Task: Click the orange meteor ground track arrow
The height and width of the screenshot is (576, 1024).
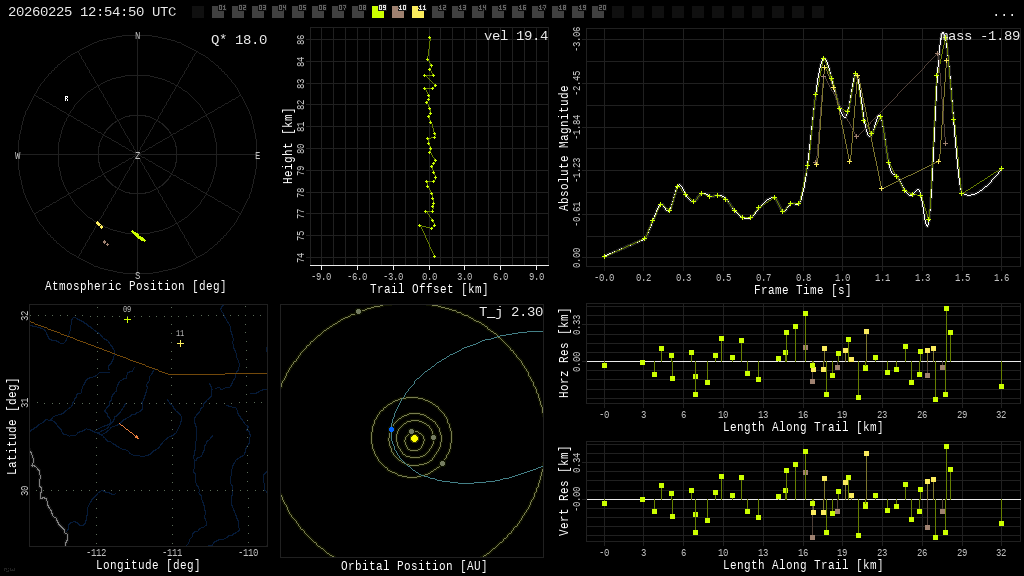Action: point(128,431)
